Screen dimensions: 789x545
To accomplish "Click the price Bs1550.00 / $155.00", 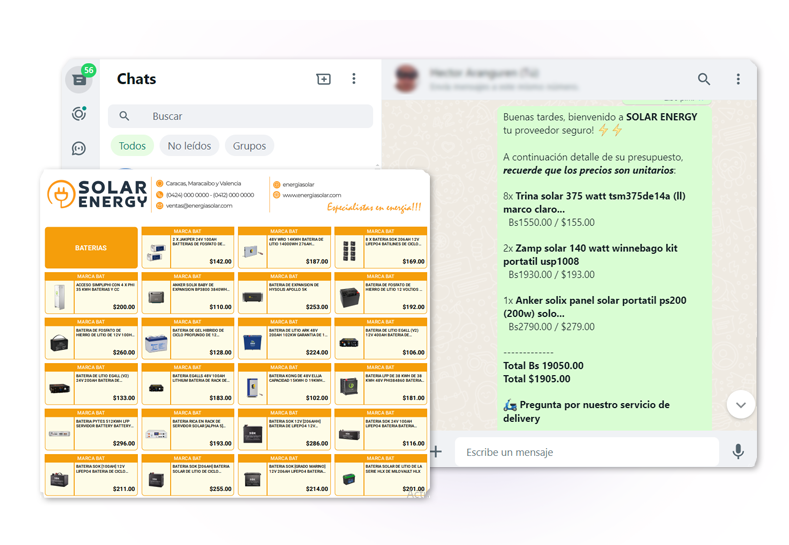I will tap(551, 222).
